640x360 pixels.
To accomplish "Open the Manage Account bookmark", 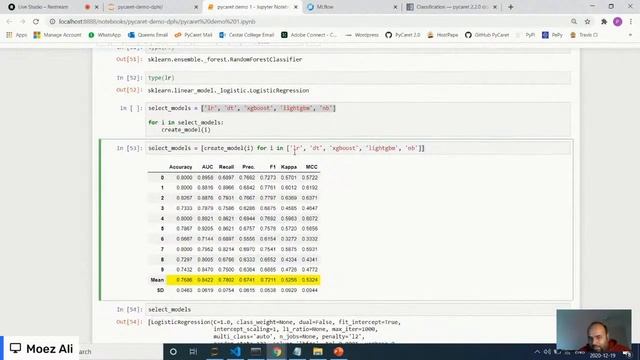I will pos(58,35).
